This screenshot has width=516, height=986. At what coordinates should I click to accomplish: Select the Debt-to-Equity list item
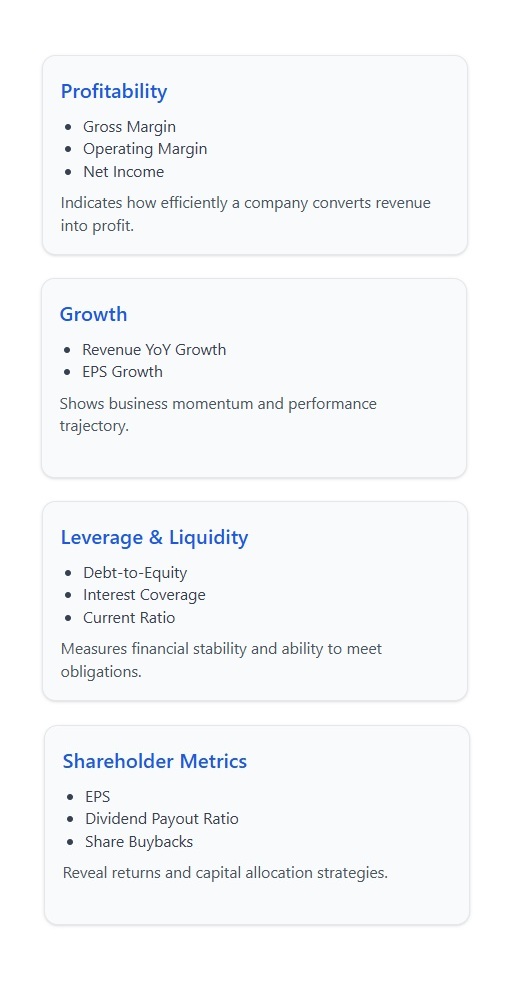pos(135,573)
